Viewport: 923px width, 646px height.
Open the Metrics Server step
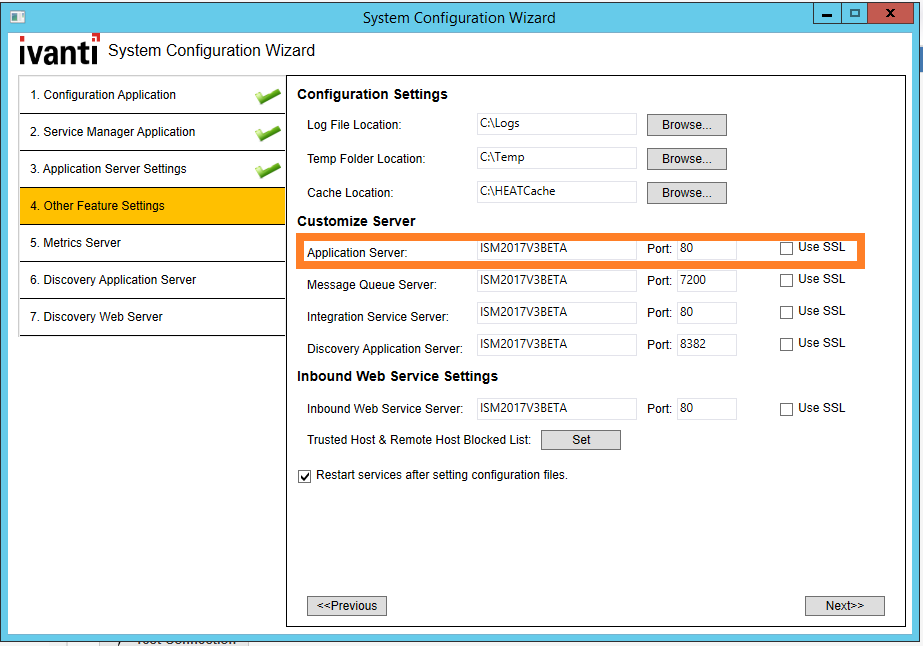coord(152,243)
